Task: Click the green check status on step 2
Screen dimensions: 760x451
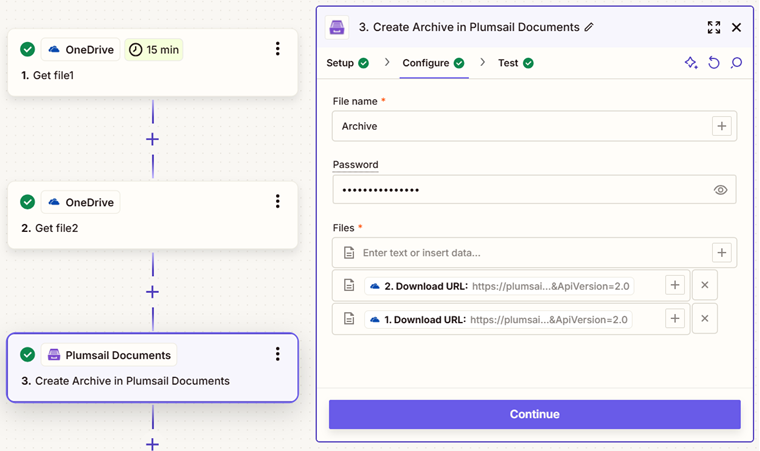Action: [x=28, y=202]
